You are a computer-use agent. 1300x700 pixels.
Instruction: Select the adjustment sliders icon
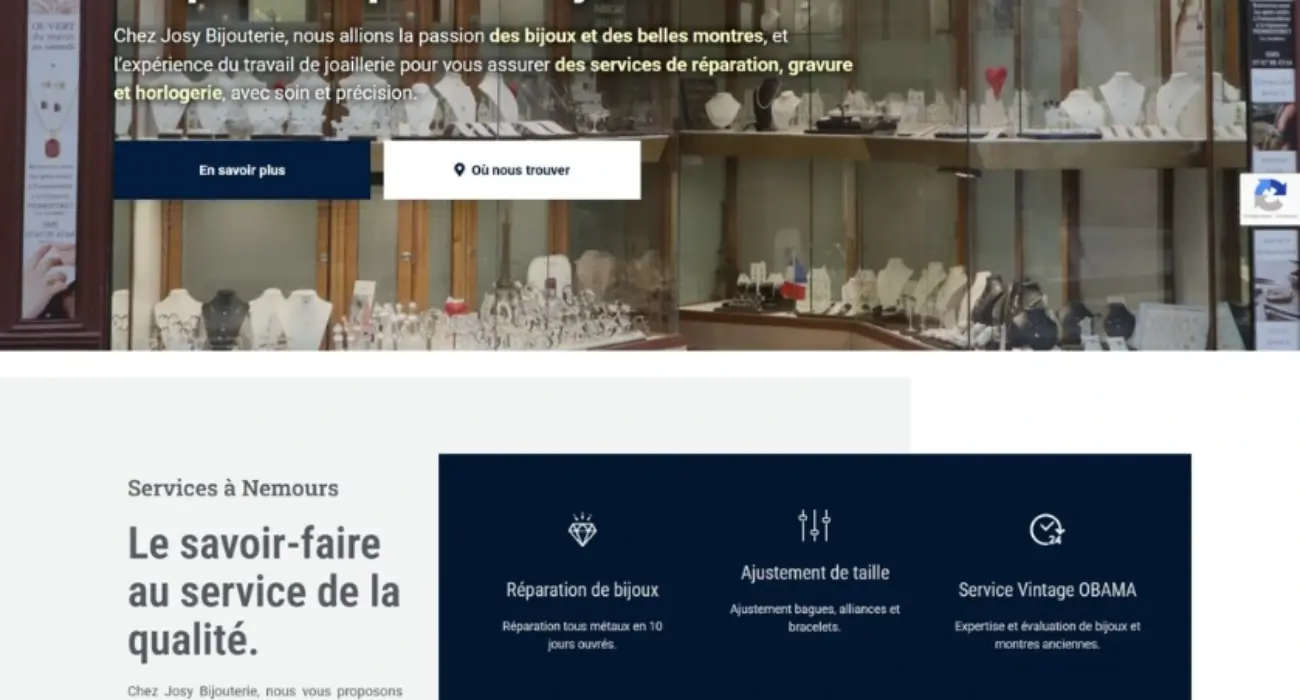[x=814, y=525]
